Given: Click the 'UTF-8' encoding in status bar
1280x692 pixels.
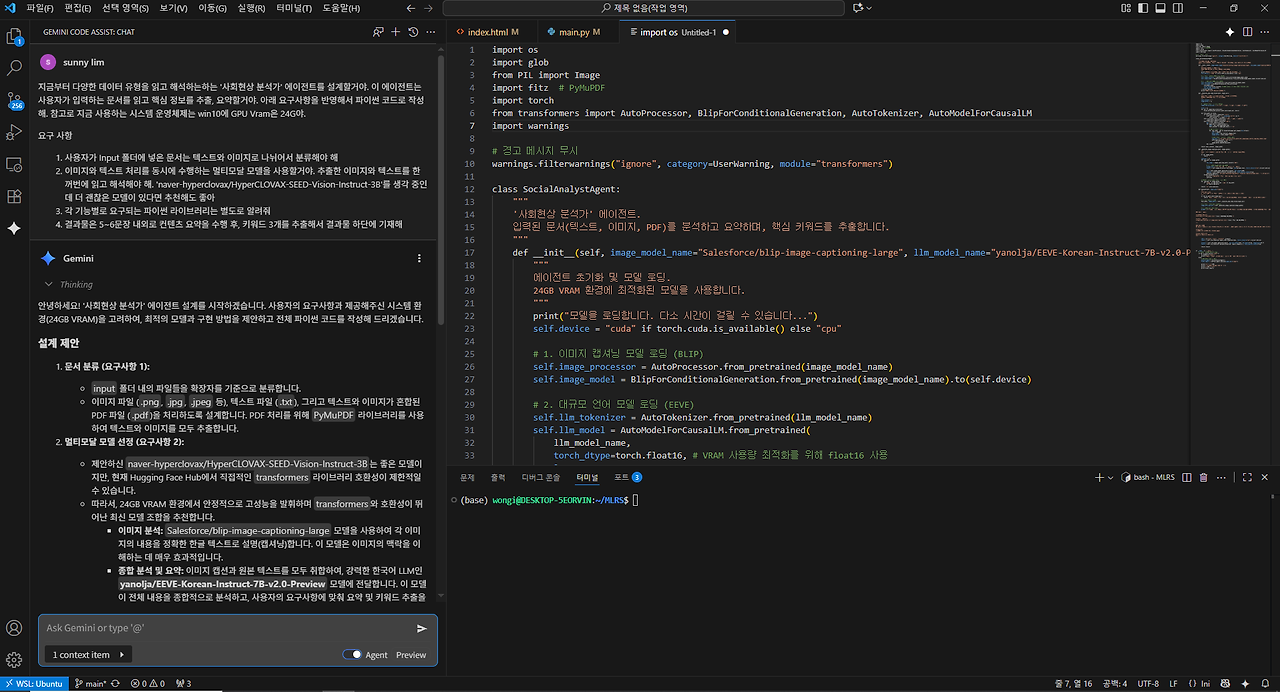Looking at the screenshot, I should (x=1147, y=684).
